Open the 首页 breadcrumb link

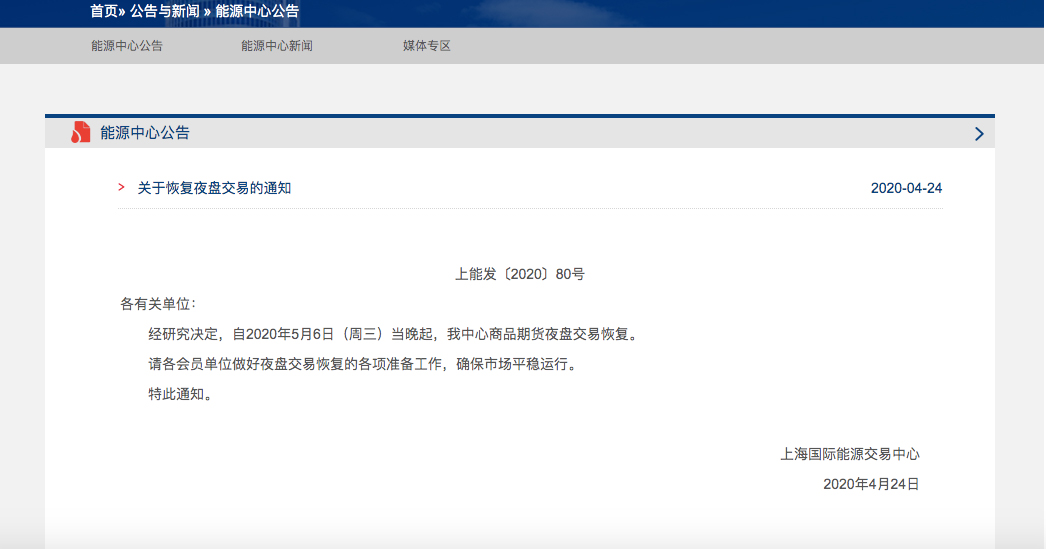(103, 11)
